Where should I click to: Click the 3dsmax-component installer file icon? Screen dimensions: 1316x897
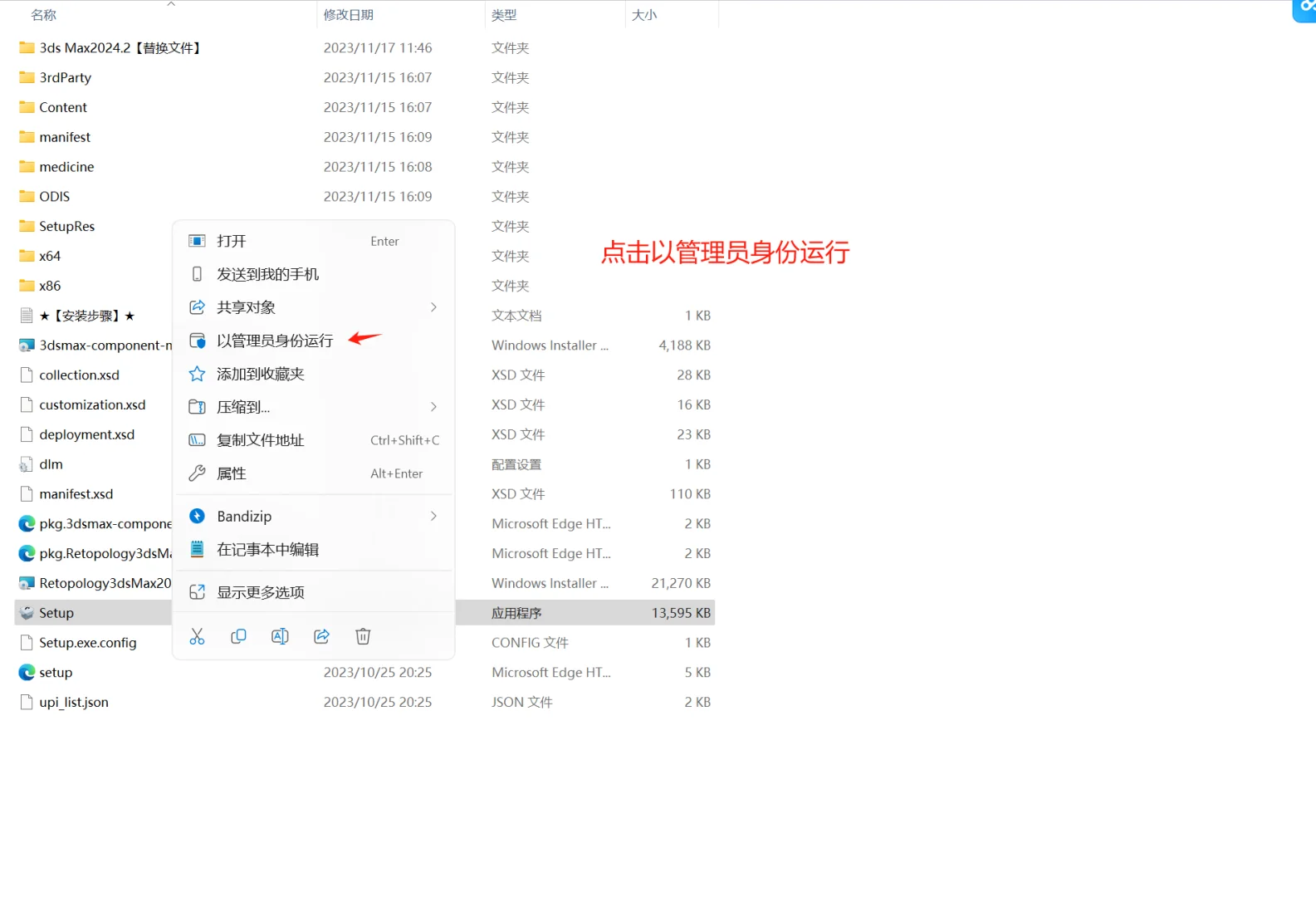pyautogui.click(x=27, y=345)
